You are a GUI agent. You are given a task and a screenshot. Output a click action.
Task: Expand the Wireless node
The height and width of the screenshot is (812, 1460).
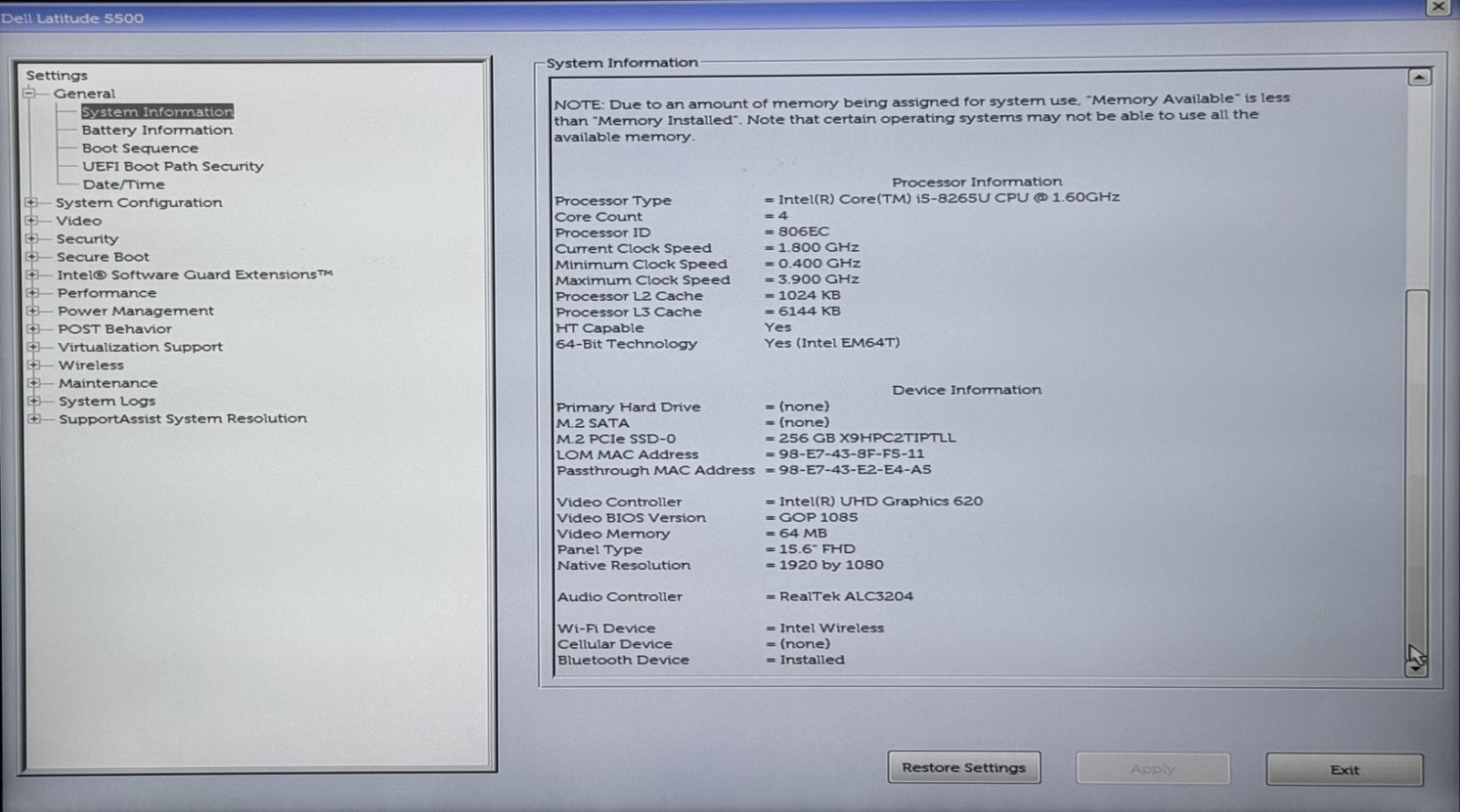tap(34, 365)
